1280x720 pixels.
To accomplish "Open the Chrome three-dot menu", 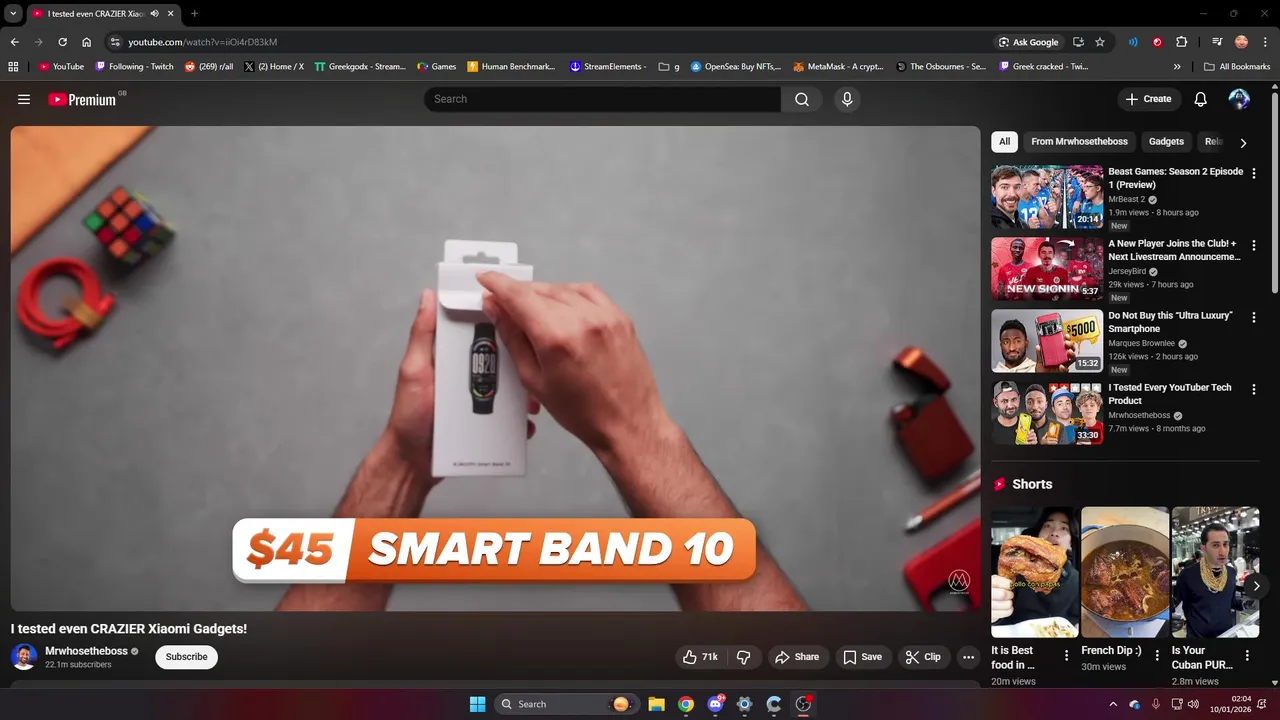I will (1265, 42).
